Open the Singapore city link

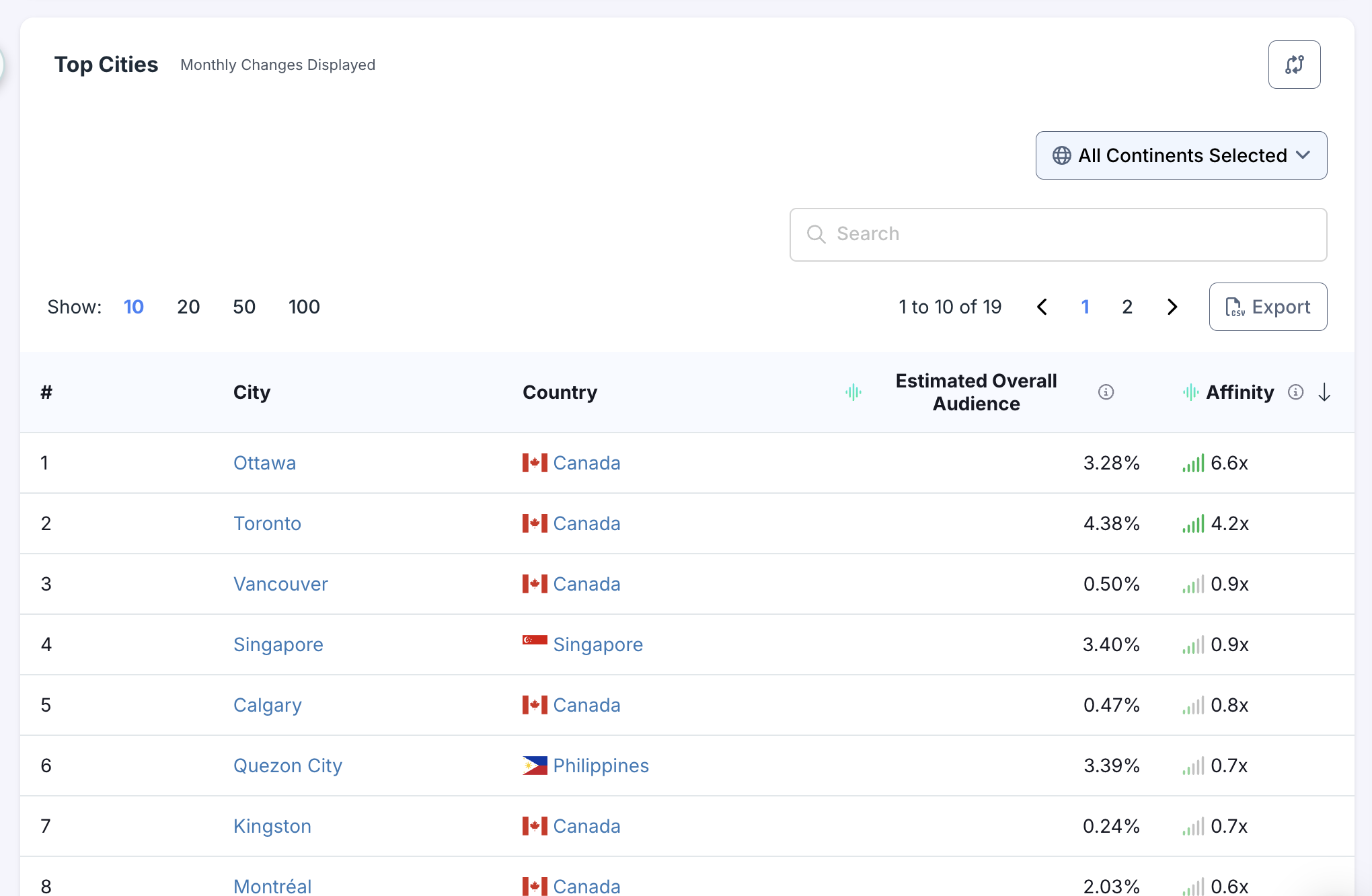tap(278, 644)
